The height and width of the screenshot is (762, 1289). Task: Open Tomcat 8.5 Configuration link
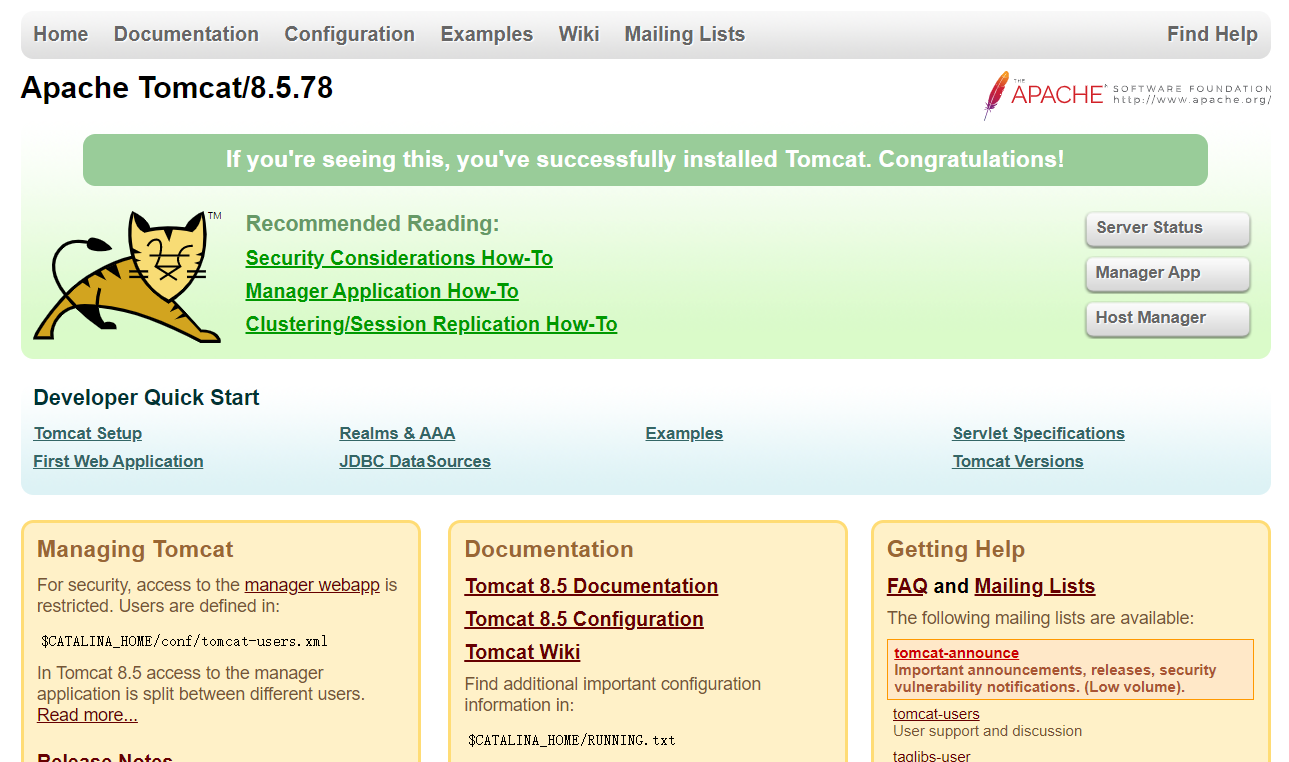click(584, 619)
